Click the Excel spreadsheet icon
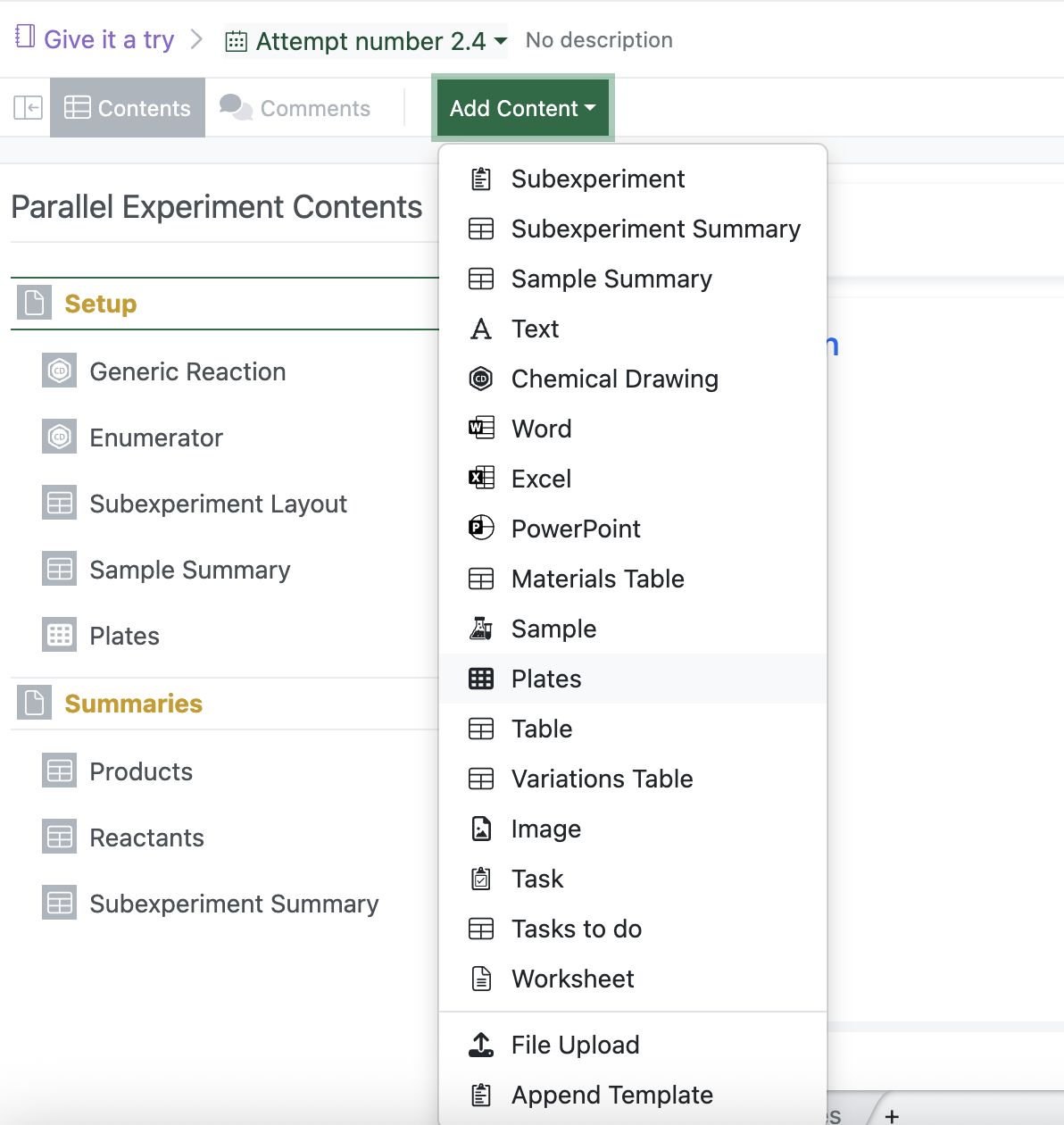 481,479
